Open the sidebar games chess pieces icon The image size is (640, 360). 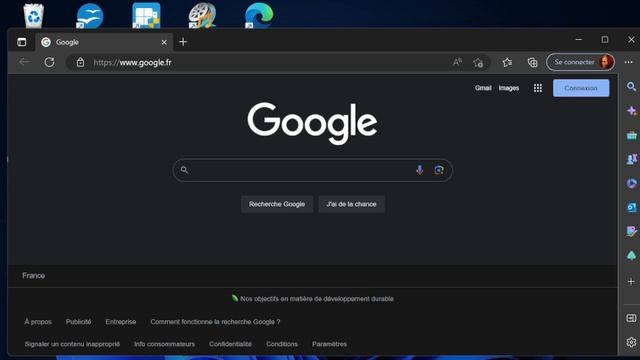(x=631, y=159)
